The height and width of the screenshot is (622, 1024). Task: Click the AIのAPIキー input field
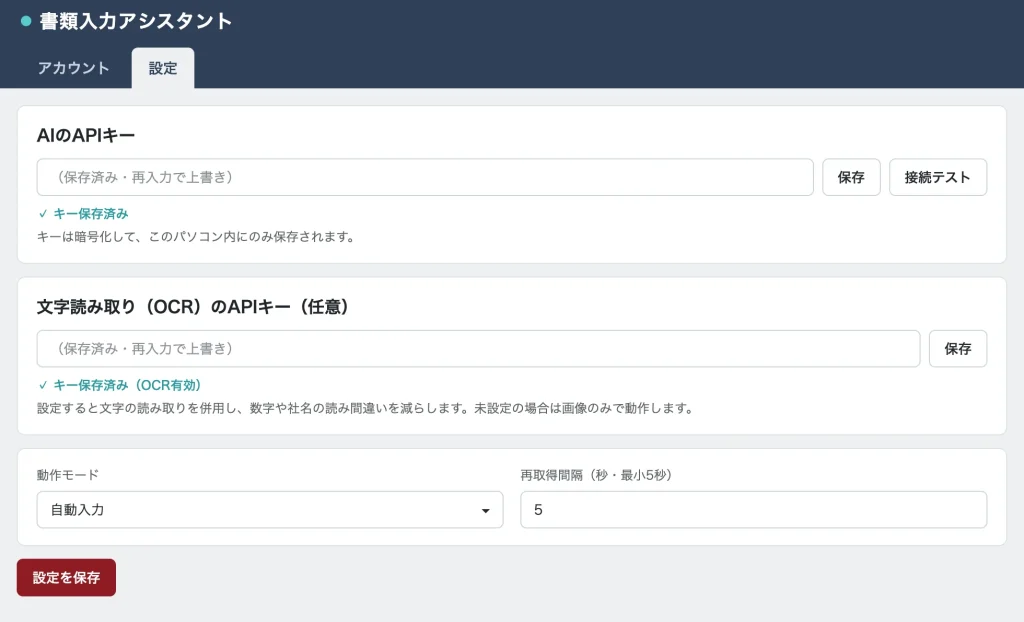pos(425,177)
